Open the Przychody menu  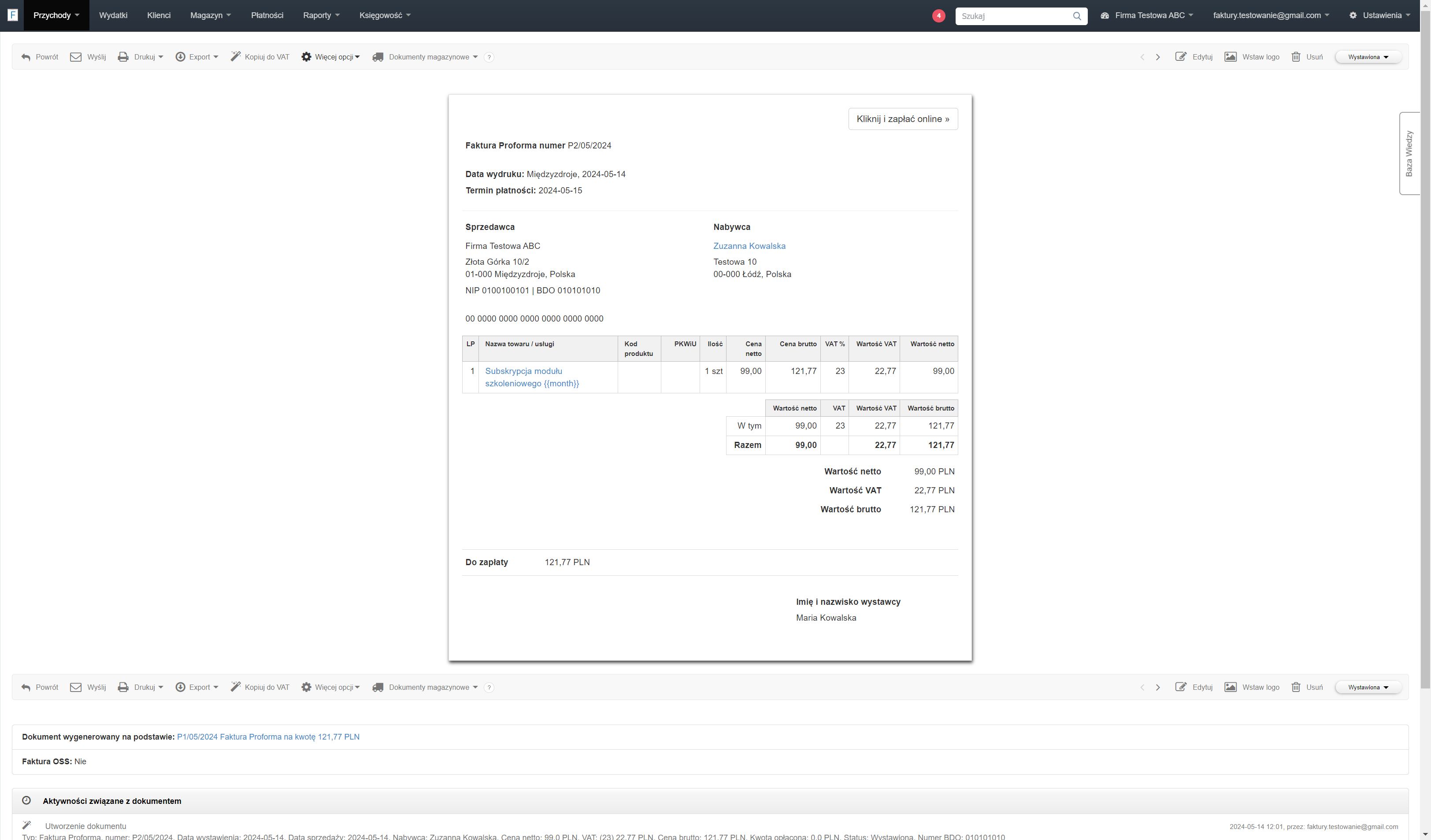pyautogui.click(x=56, y=15)
